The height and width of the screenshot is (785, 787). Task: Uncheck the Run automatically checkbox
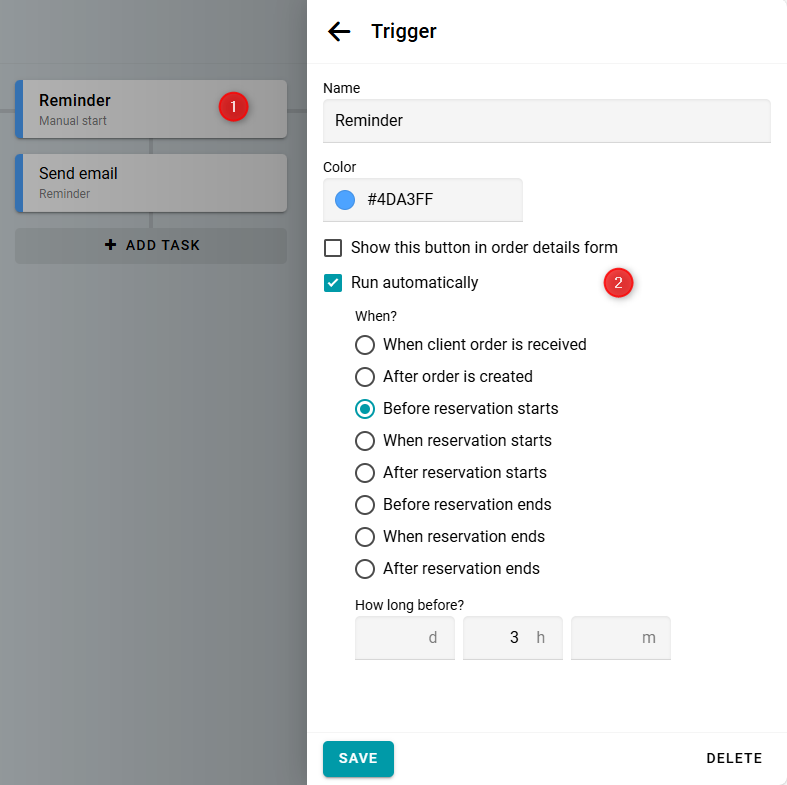pos(333,283)
